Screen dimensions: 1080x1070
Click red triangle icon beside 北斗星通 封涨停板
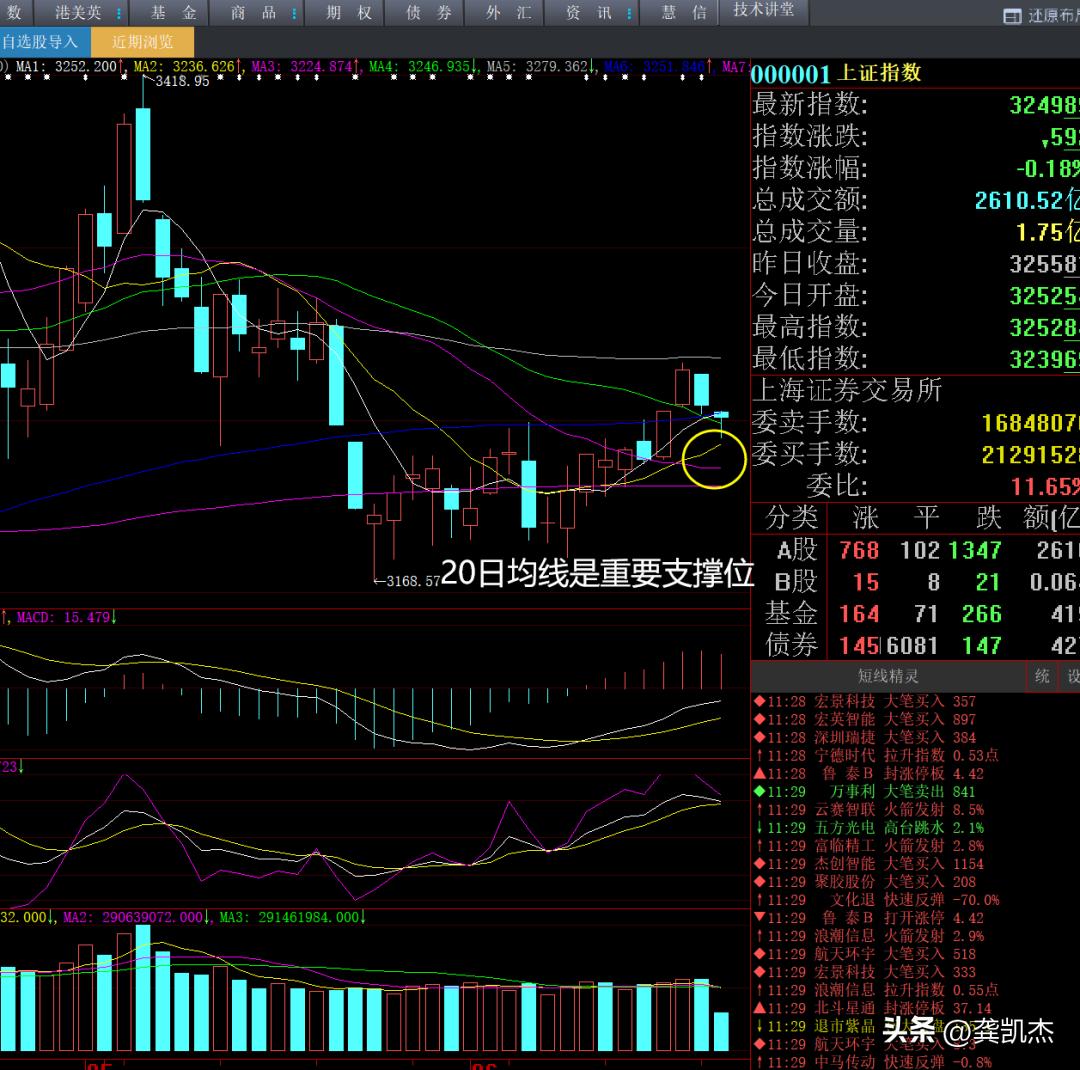pos(758,1008)
